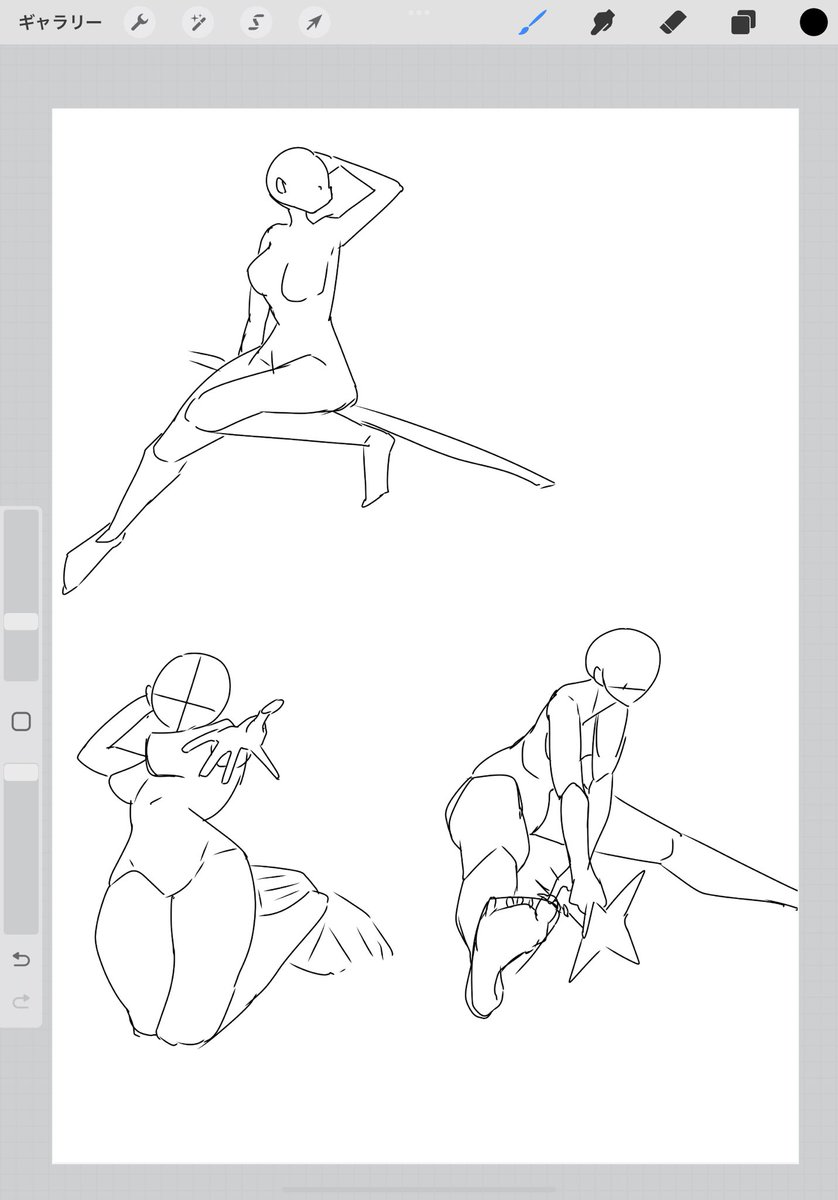Open the Adjustments magic wand menu
The image size is (838, 1200).
(198, 22)
